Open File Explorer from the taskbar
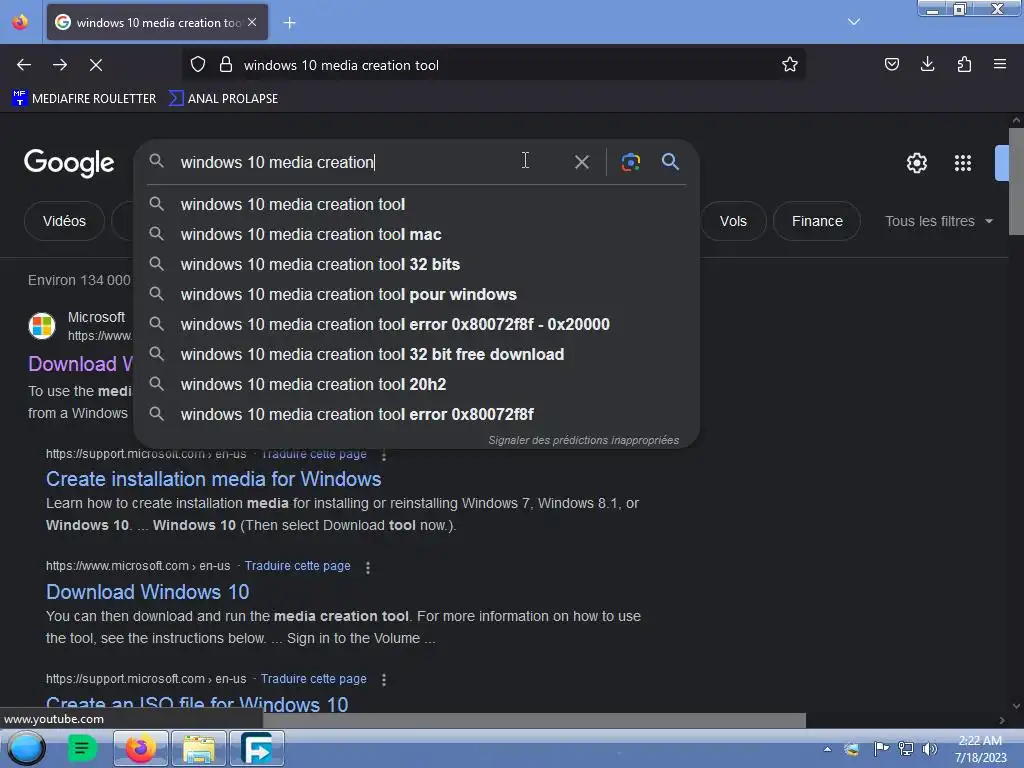The height and width of the screenshot is (768, 1024). pos(199,748)
